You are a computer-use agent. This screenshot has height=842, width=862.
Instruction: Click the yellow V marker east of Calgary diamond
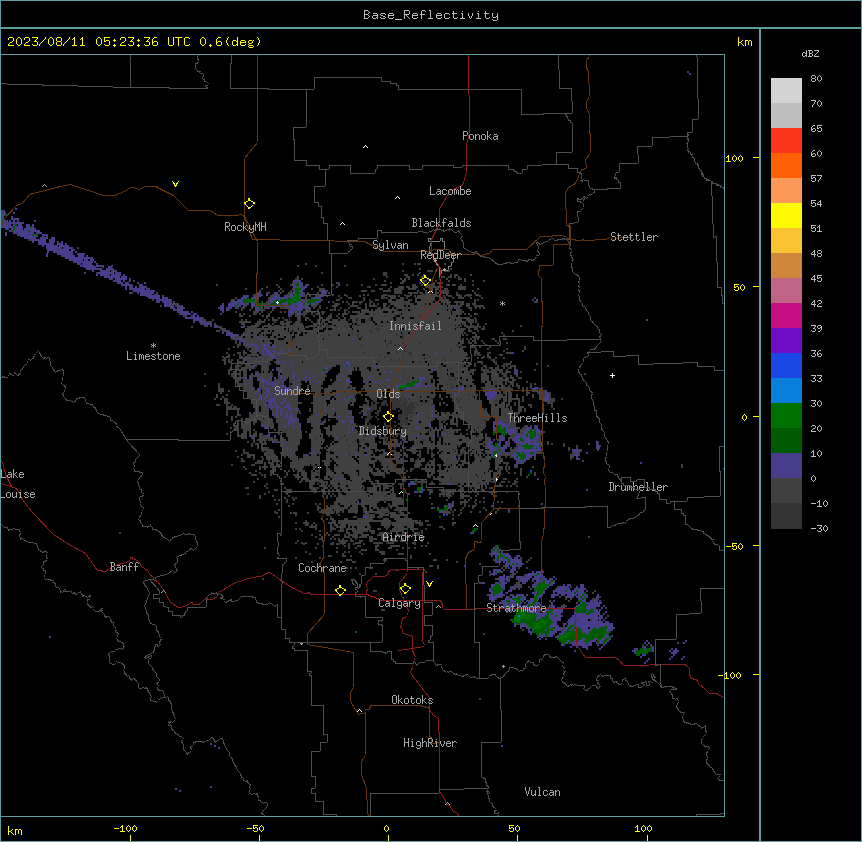point(429,584)
